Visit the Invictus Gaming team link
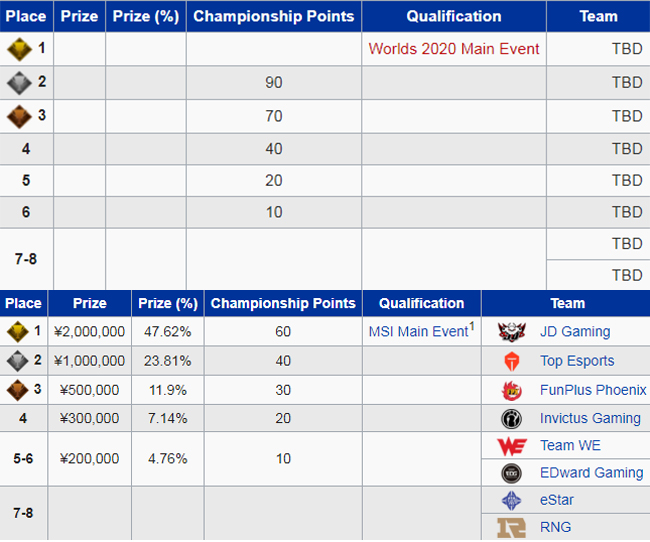This screenshot has height=542, width=650. click(x=590, y=418)
